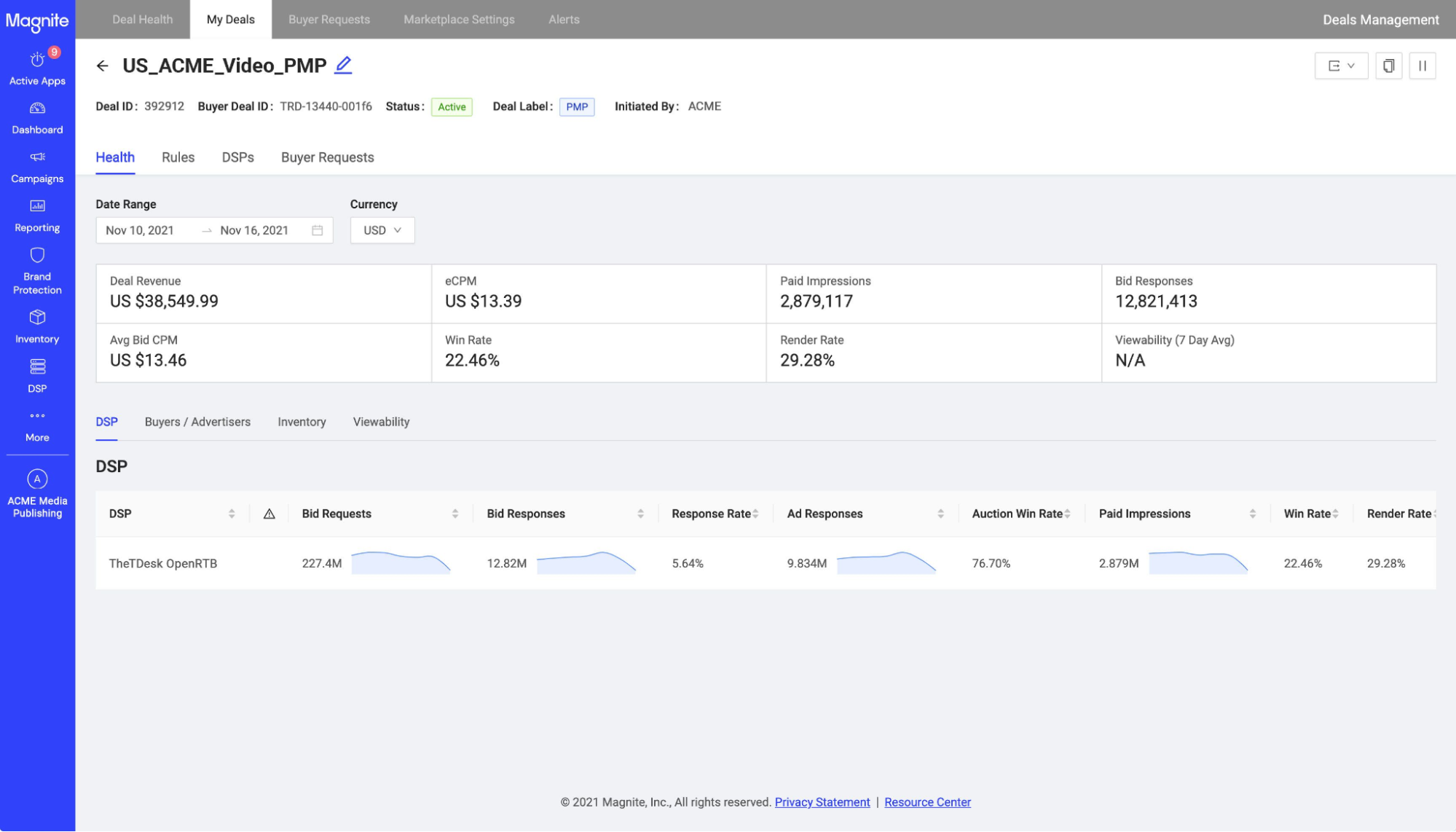
Task: Select the My Deals tab
Action: (x=230, y=20)
